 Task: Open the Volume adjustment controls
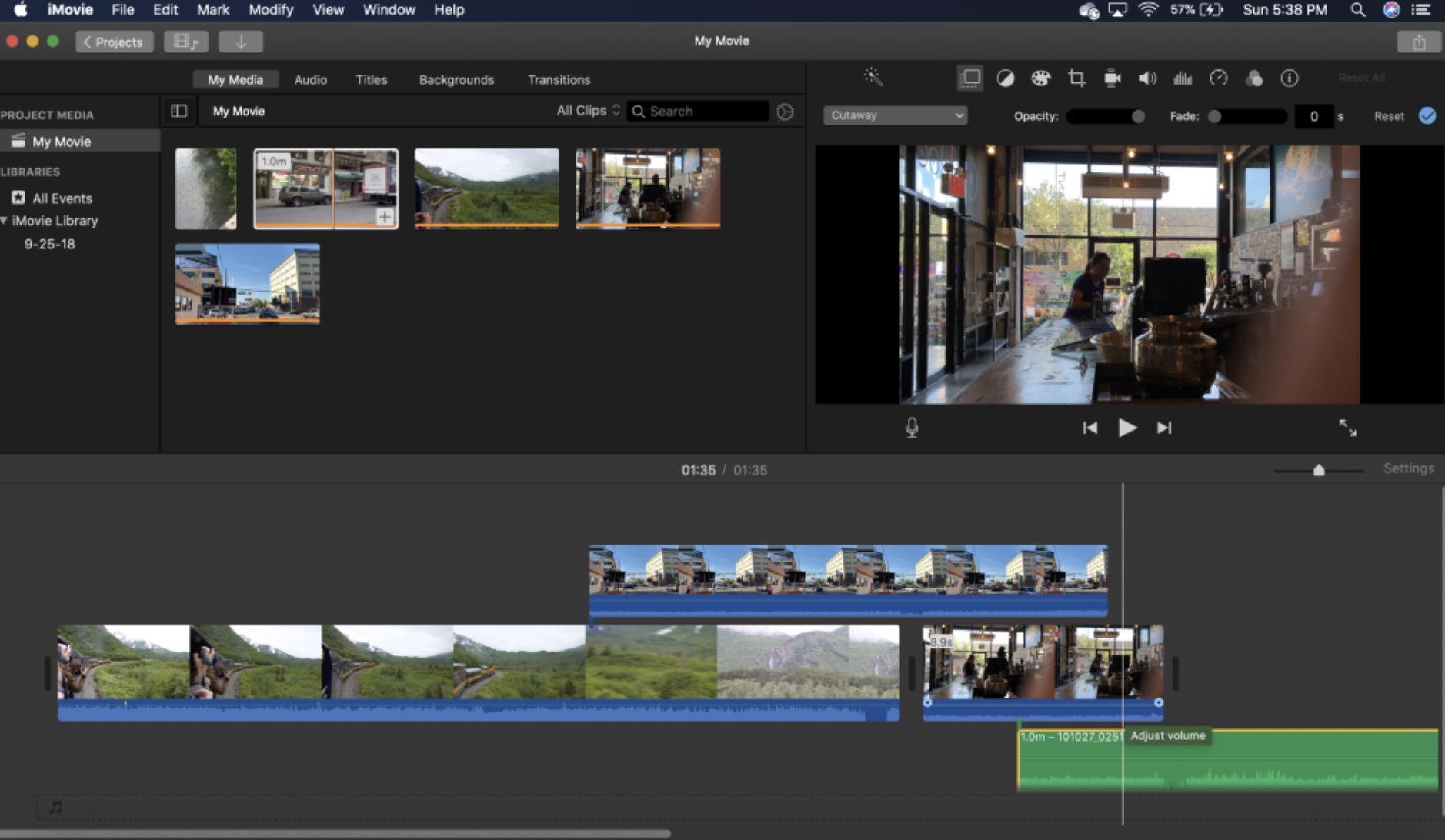[x=1146, y=77]
